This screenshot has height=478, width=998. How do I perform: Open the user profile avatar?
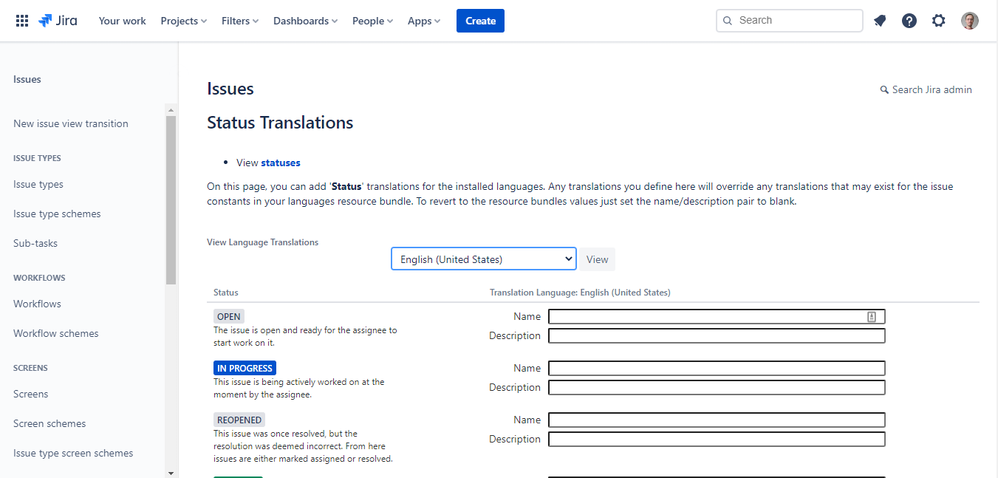point(969,21)
